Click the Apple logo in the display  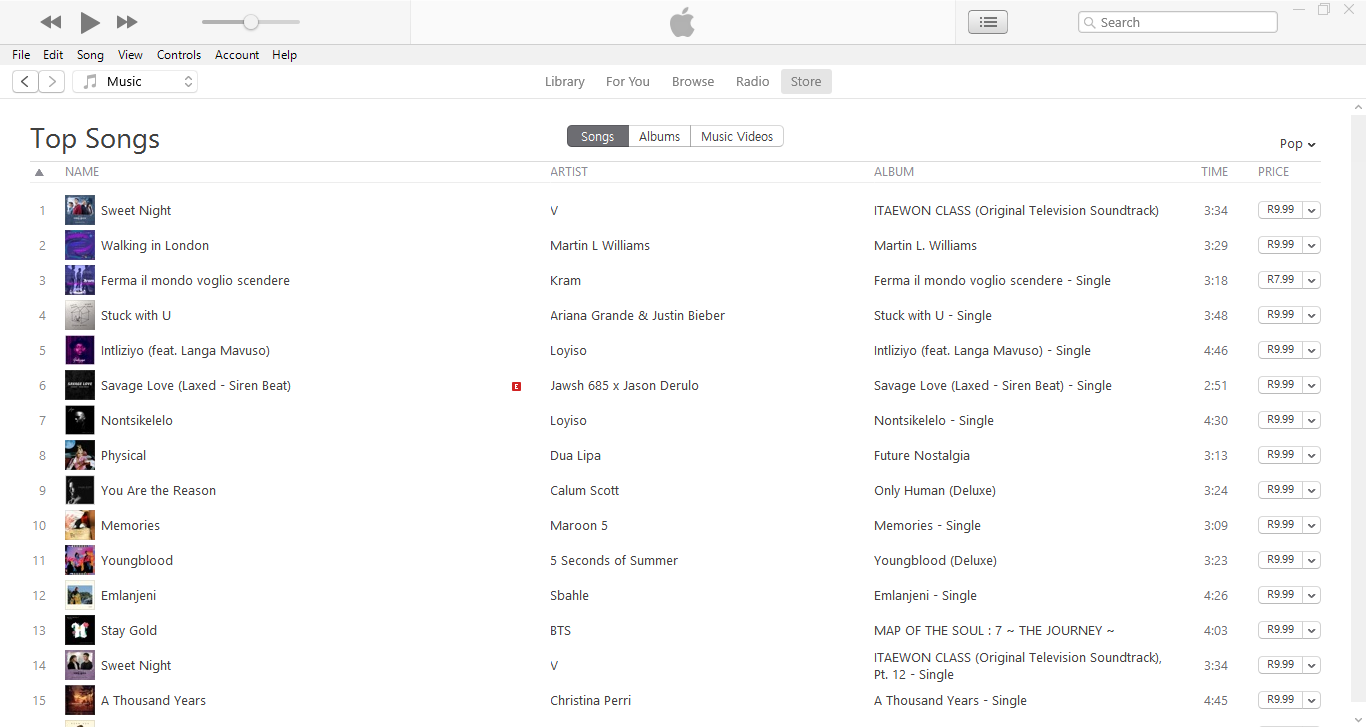click(x=682, y=22)
